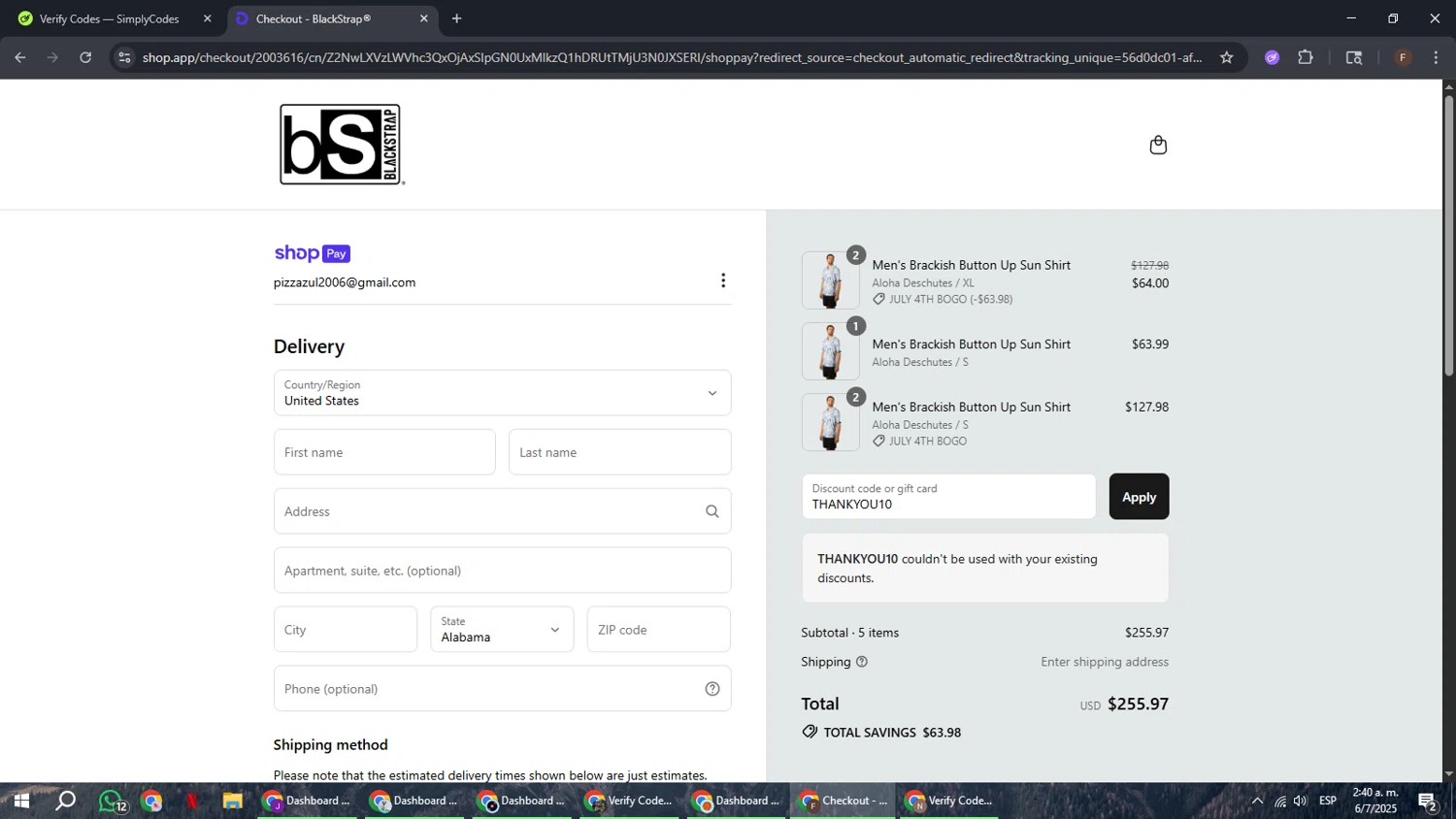Click the Subtotal · 5 items text
Image resolution: width=1456 pixels, height=819 pixels.
(x=849, y=633)
